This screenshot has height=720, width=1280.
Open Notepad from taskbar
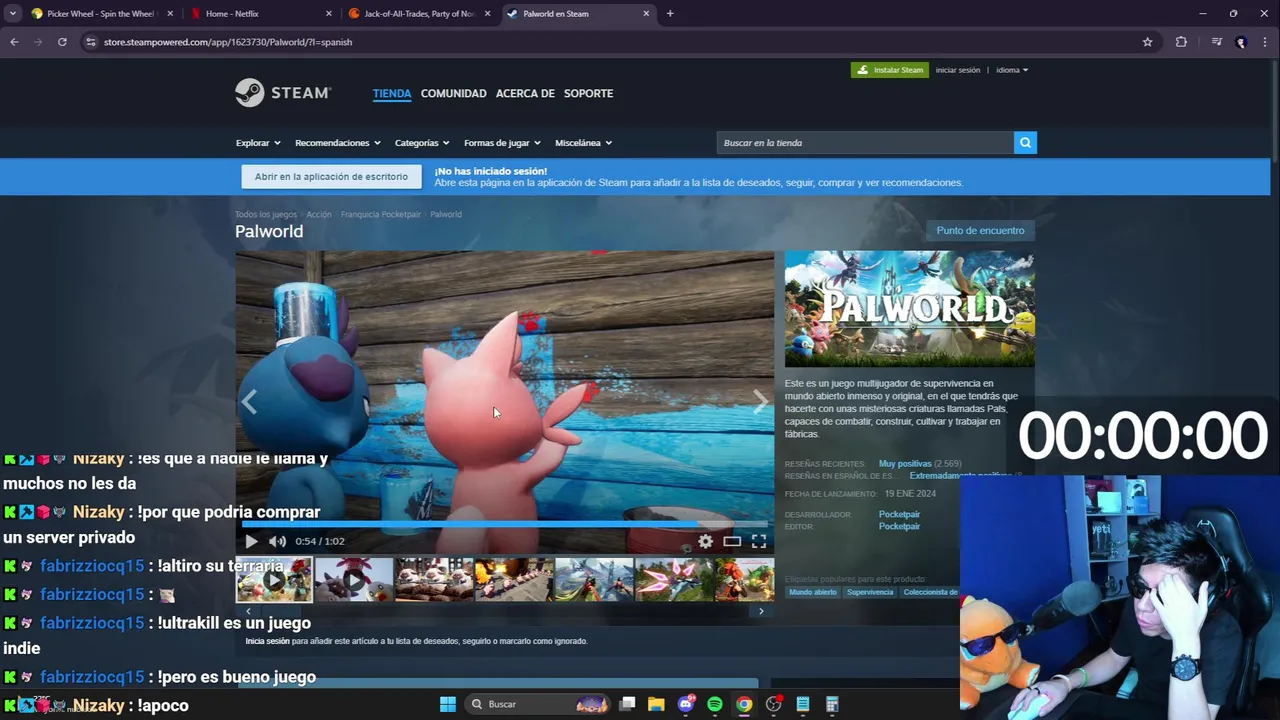click(802, 704)
